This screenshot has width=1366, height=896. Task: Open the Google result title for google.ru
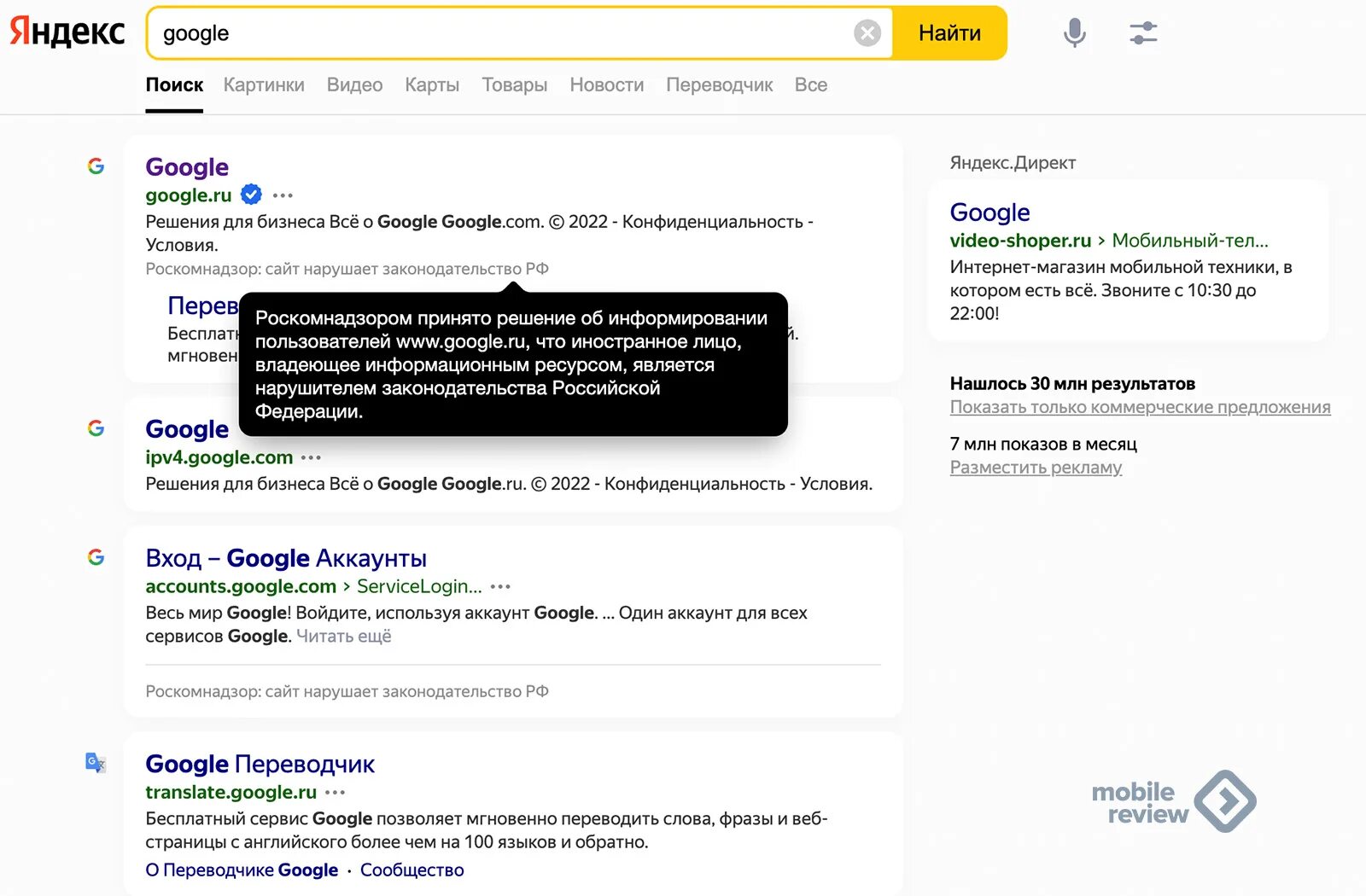(x=187, y=166)
